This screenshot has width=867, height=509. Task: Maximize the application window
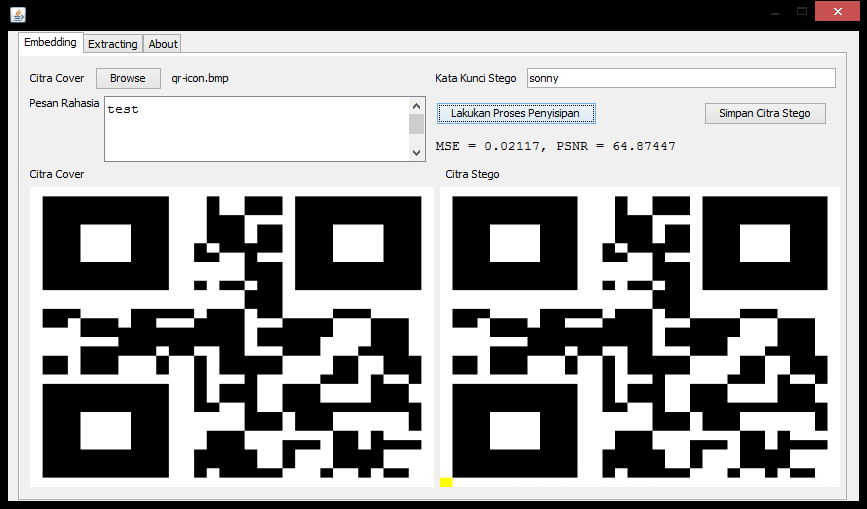tap(801, 11)
